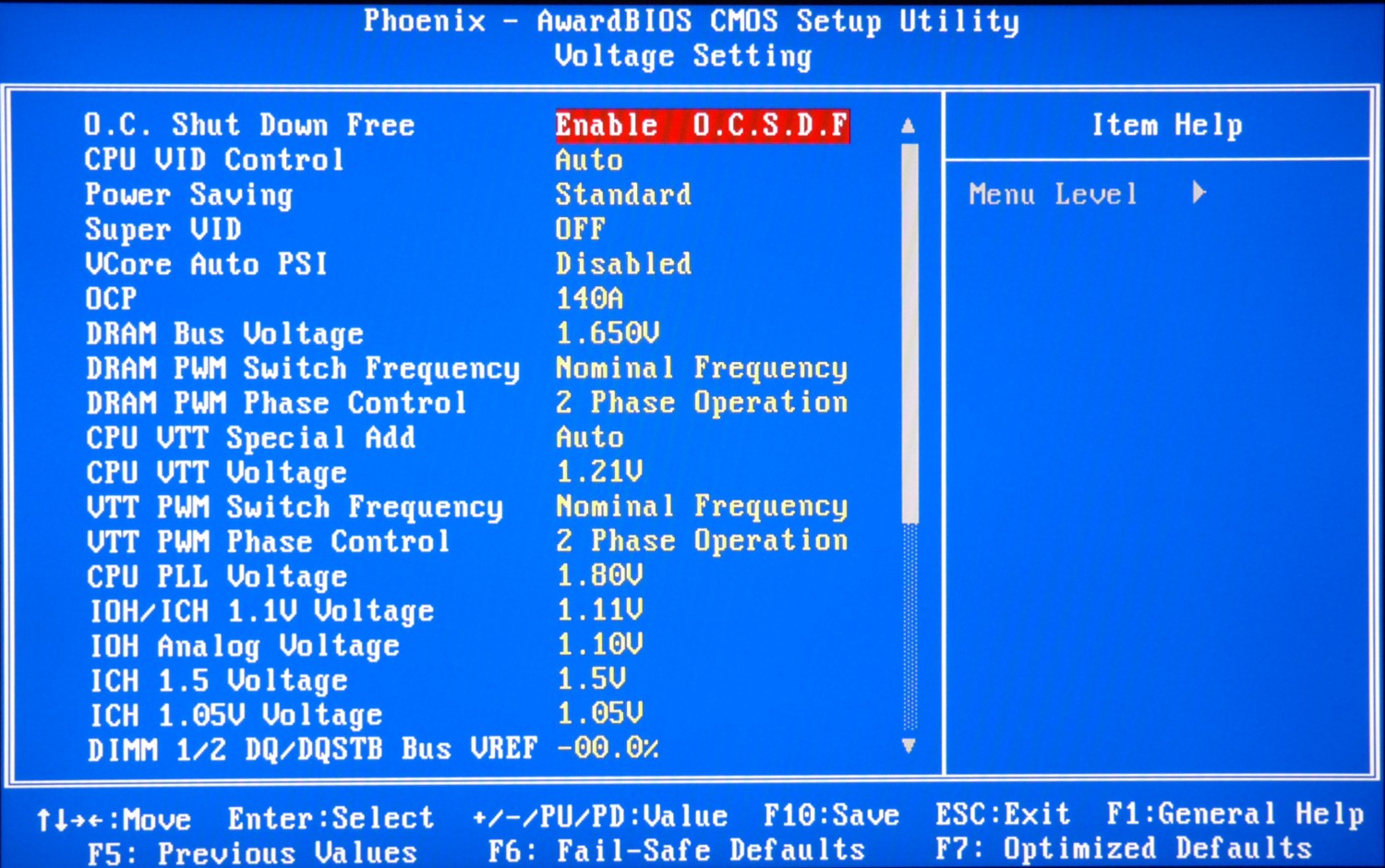1385x868 pixels.
Task: Click the OCP 140A value
Action: point(589,298)
